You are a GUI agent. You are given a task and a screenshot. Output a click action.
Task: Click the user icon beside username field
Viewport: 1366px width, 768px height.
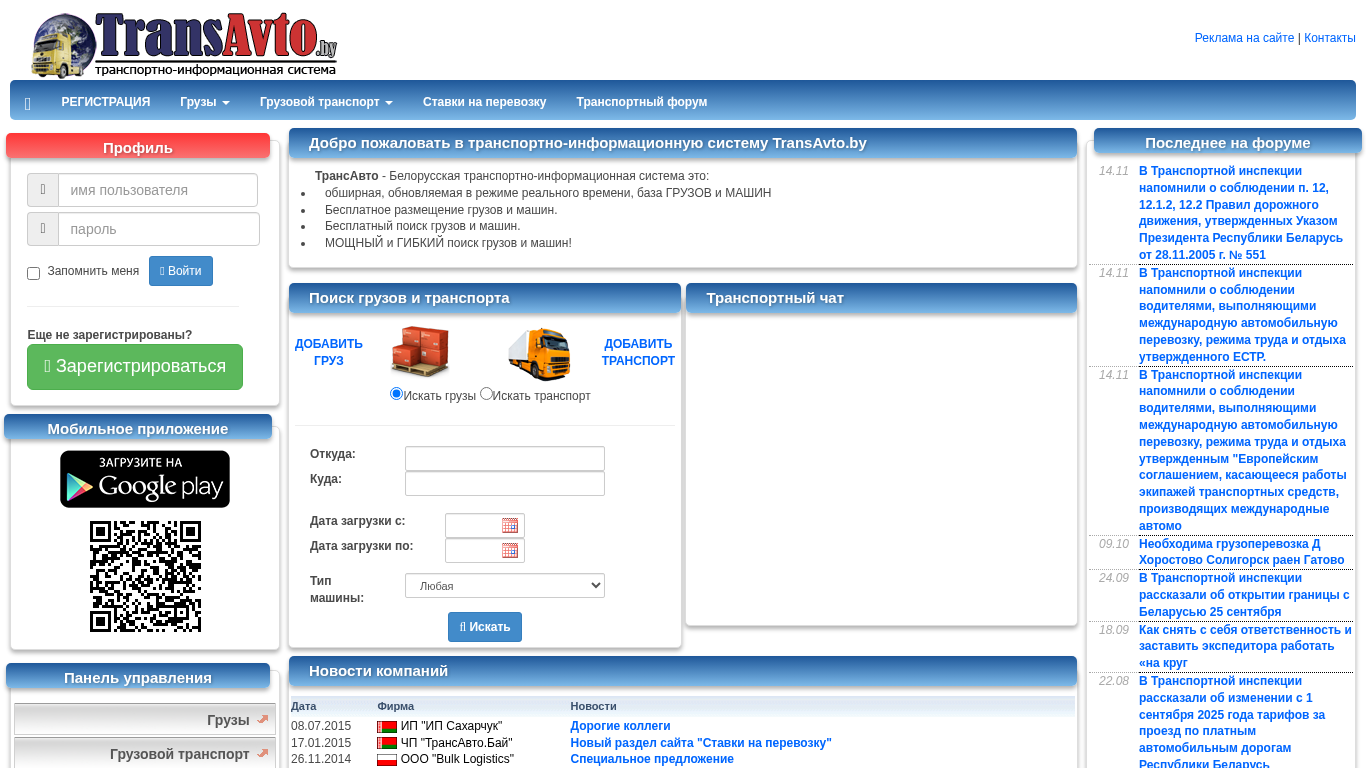coord(43,190)
